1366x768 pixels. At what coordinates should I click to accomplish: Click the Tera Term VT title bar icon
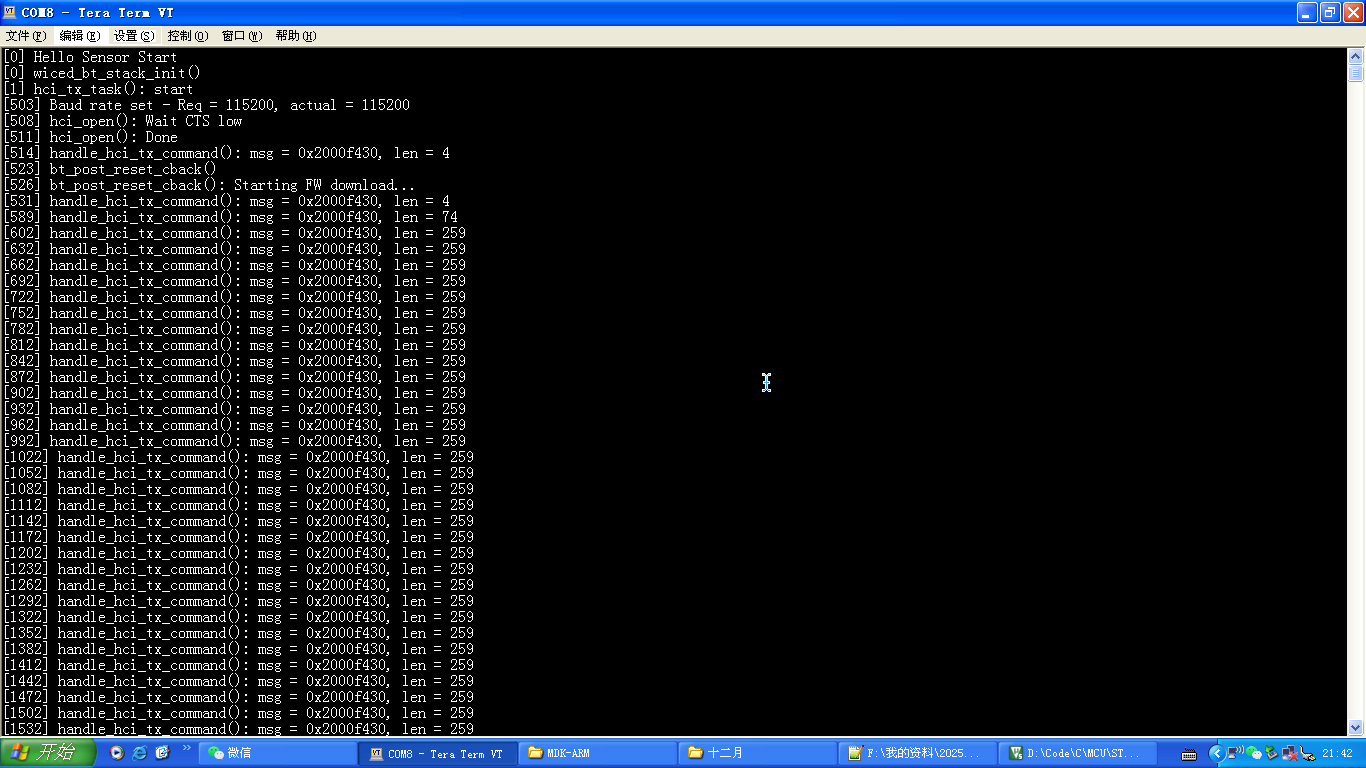tap(10, 12)
